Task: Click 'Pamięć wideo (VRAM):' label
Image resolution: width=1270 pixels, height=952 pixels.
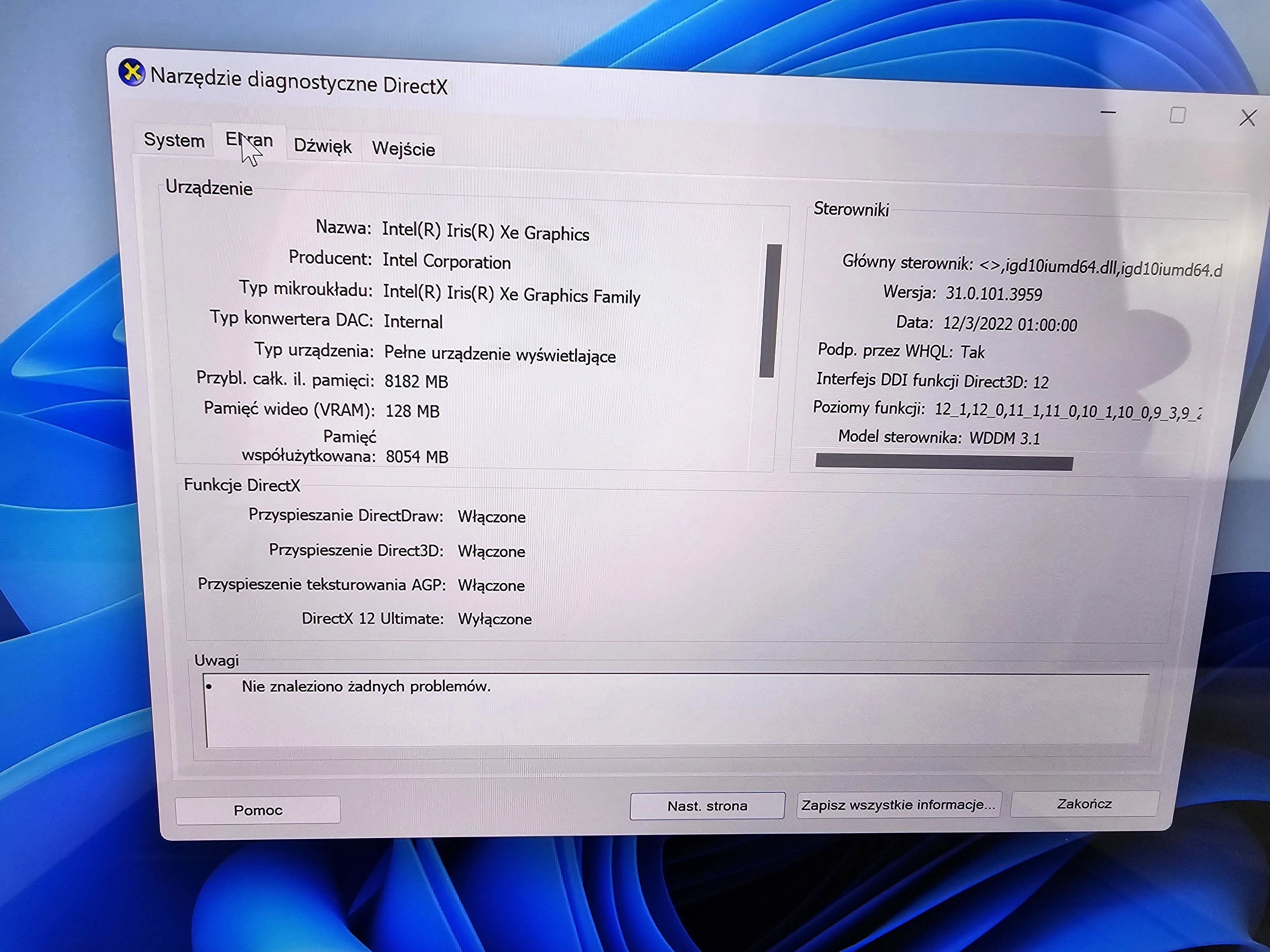Action: tap(289, 409)
